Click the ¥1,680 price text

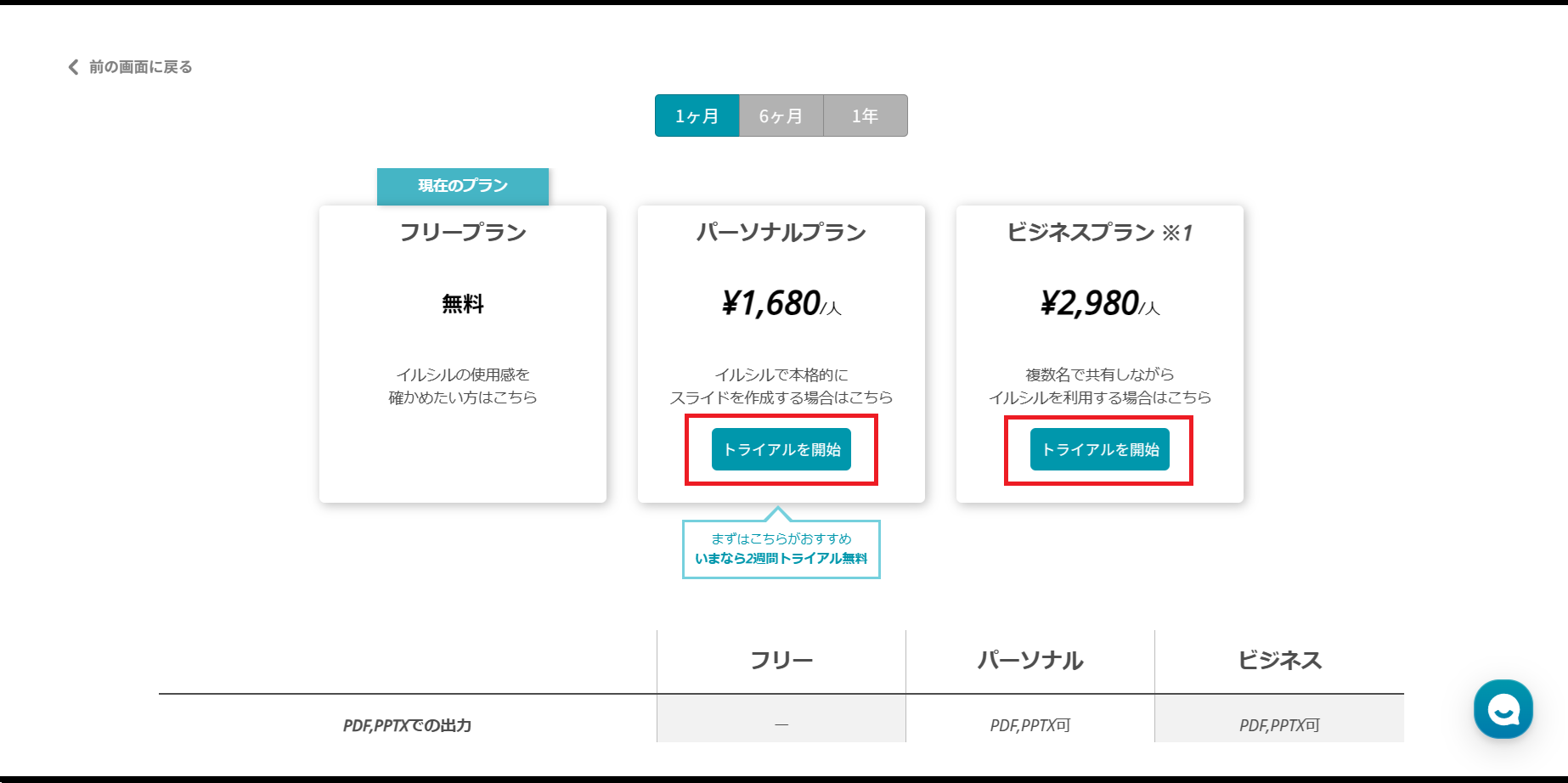[771, 303]
